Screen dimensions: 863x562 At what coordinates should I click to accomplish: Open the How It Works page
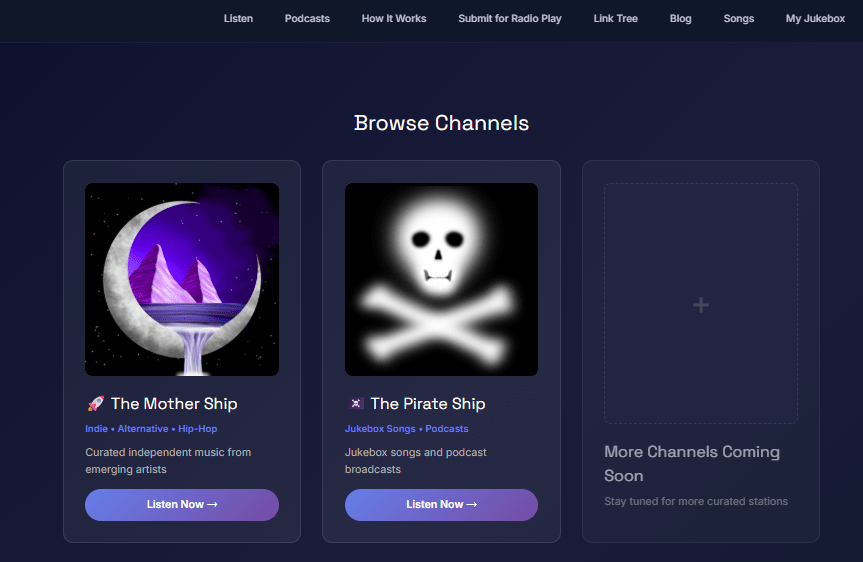coord(394,19)
